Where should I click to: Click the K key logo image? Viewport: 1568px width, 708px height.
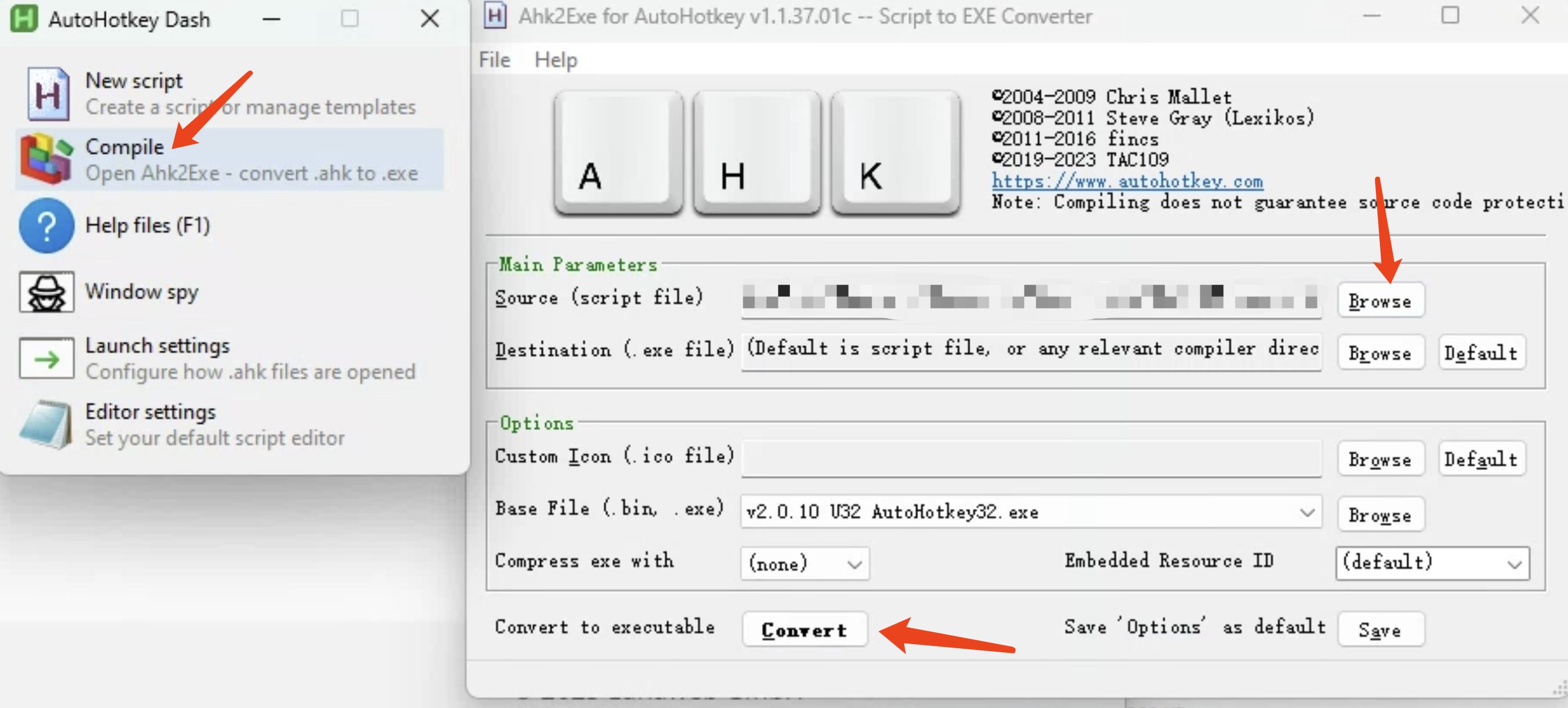895,153
